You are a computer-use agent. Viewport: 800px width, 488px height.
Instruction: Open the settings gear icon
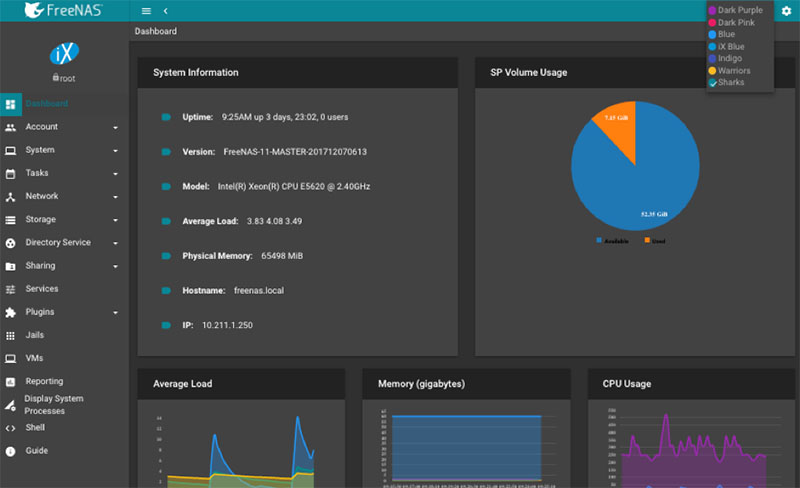coord(786,11)
